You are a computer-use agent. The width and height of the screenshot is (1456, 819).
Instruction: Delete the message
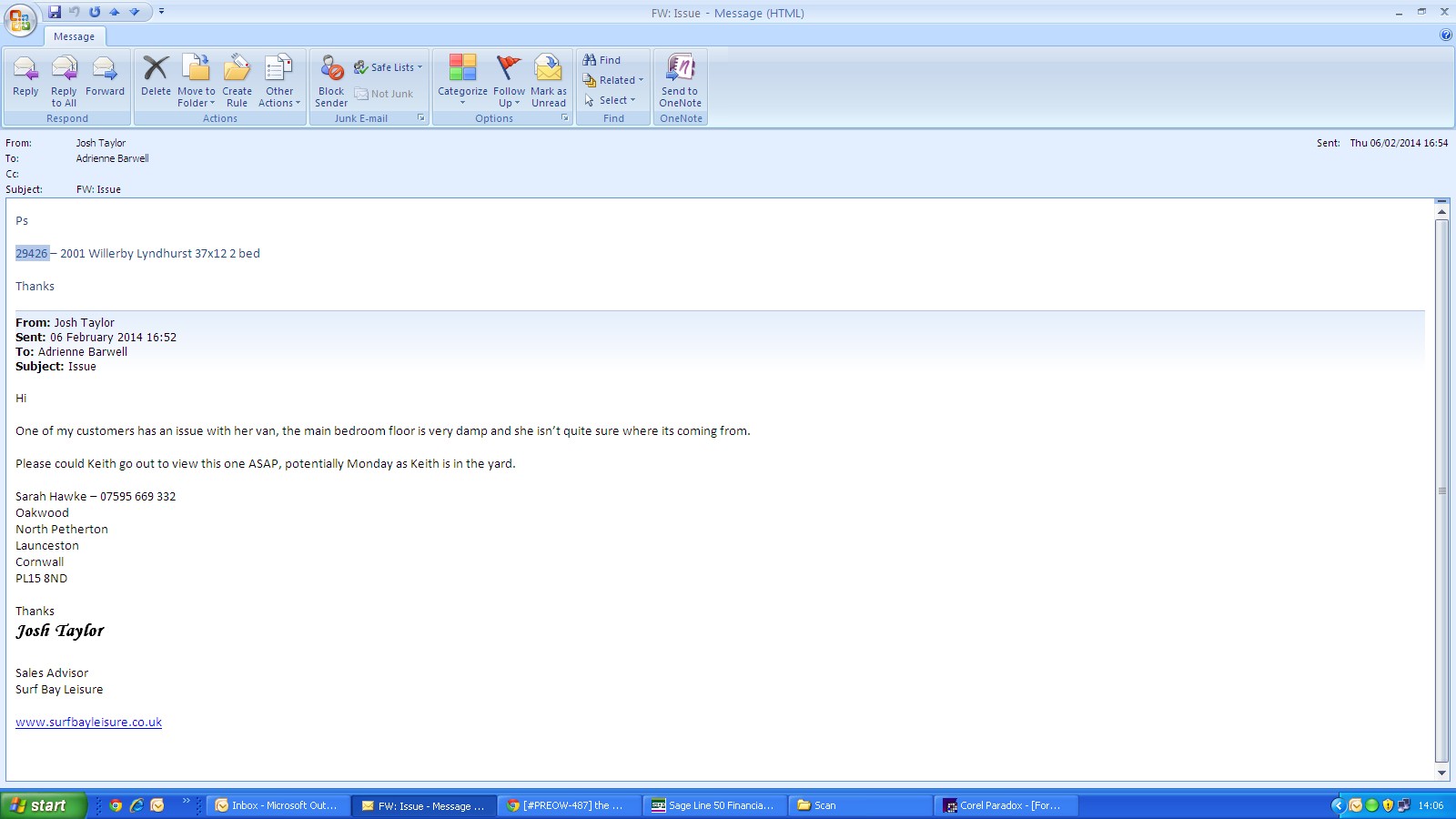156,80
